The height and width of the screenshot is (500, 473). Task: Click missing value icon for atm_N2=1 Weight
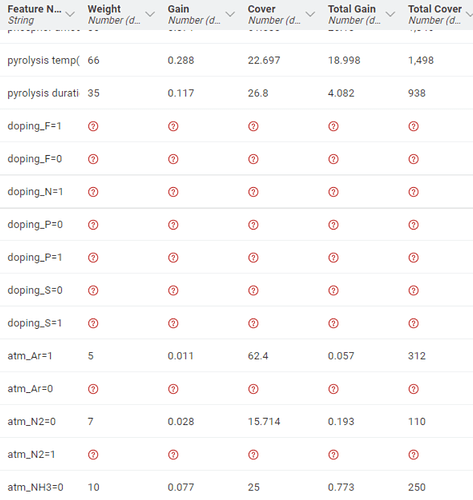(93, 455)
